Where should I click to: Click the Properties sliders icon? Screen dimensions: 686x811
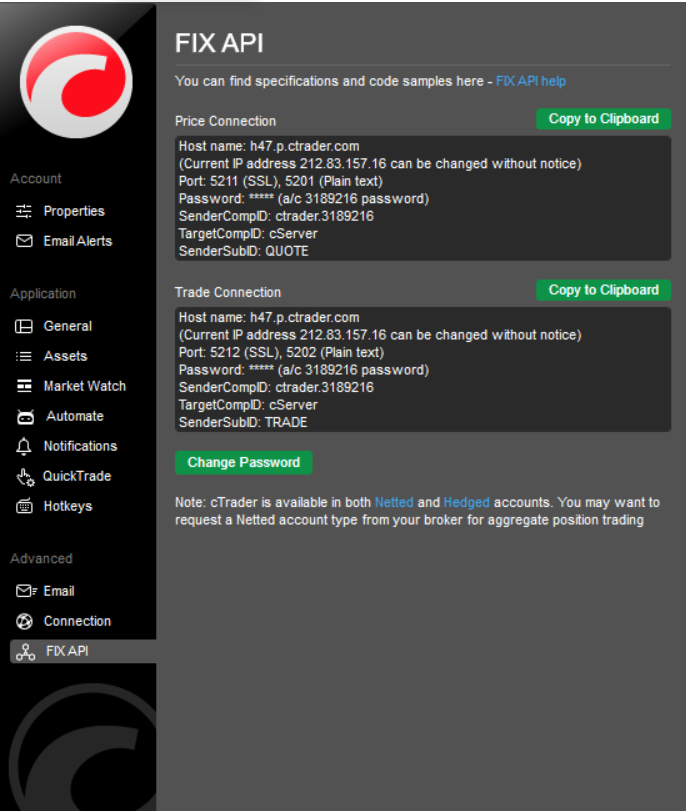pyautogui.click(x=24, y=211)
